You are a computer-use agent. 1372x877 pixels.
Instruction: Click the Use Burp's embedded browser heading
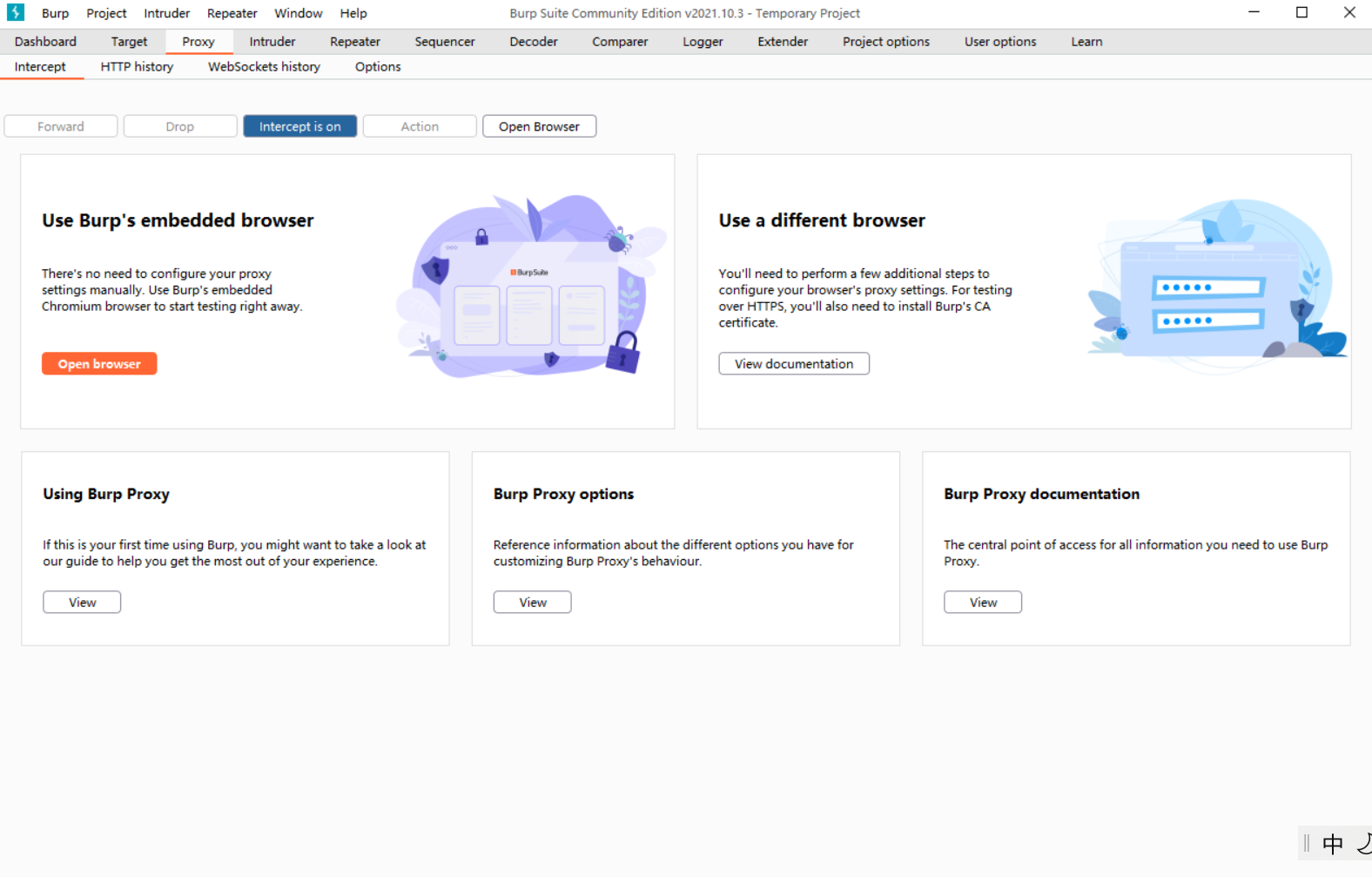pos(178,220)
